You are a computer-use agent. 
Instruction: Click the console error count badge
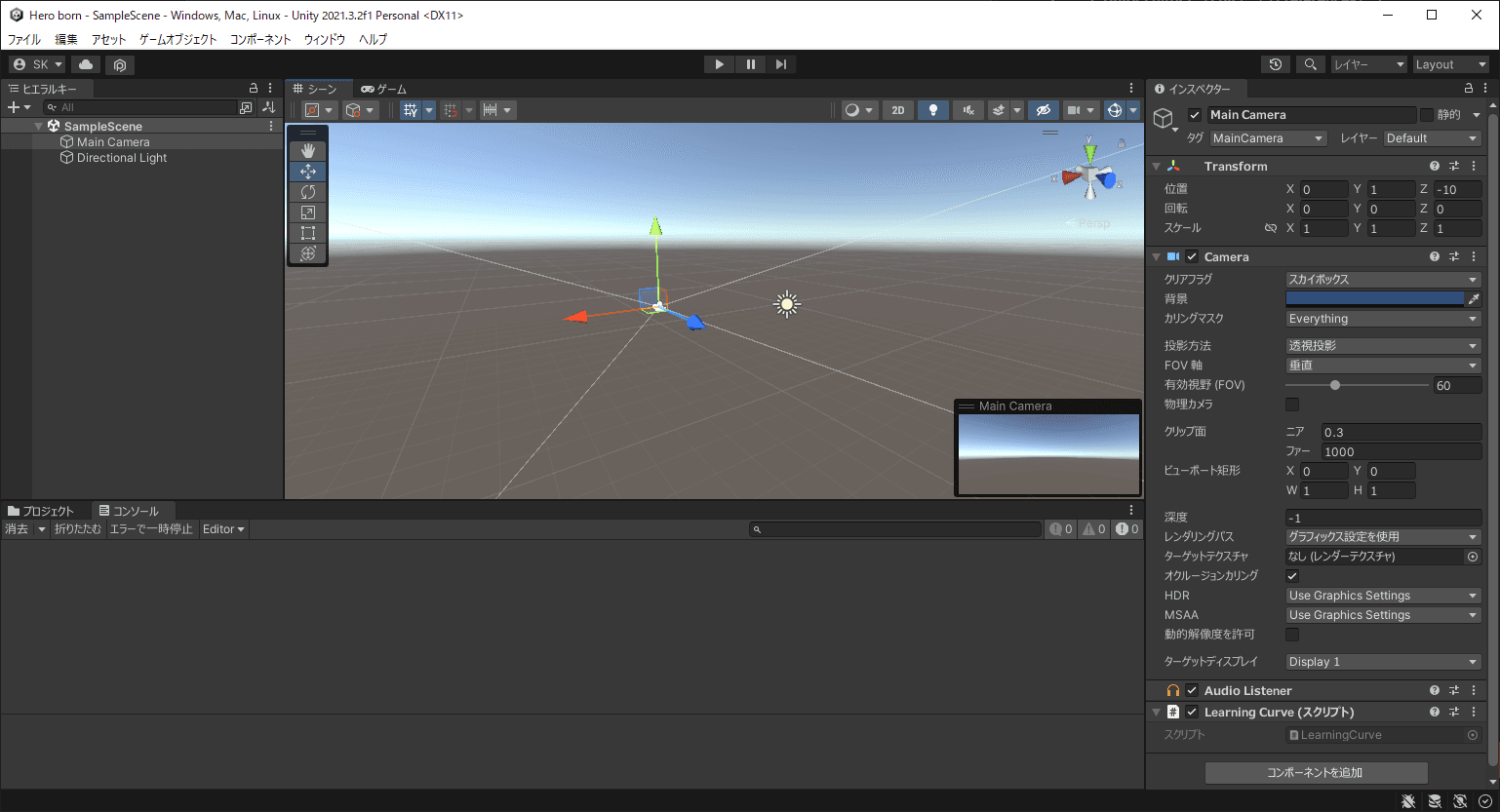(1127, 529)
